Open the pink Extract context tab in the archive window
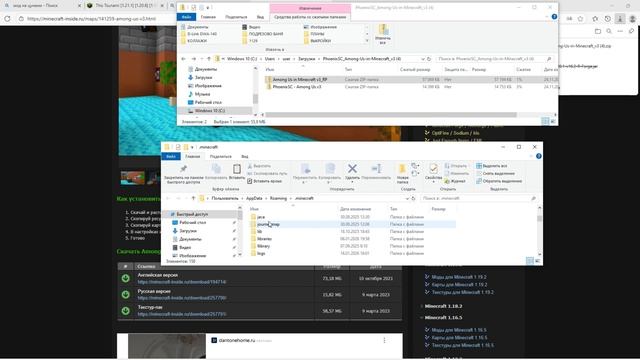The width and height of the screenshot is (640, 360). [310, 8]
